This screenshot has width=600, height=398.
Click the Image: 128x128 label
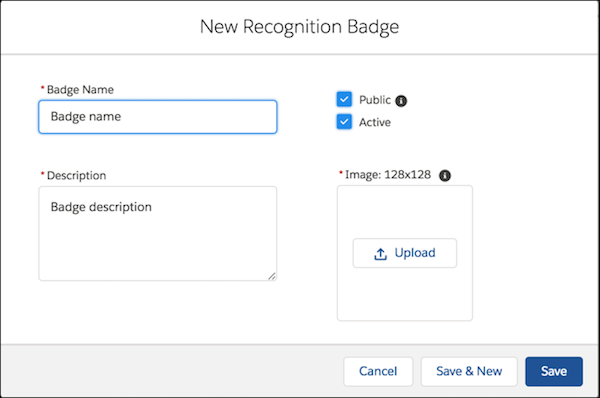[x=388, y=175]
